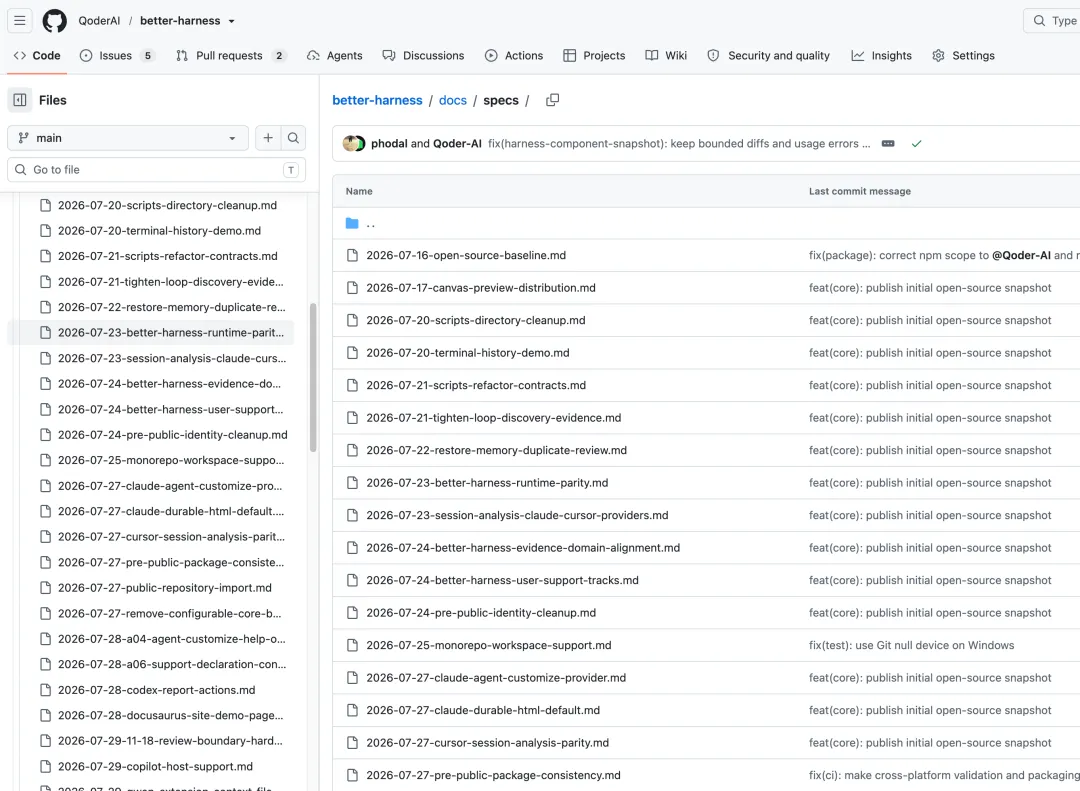Open the parent folder '..' row
This screenshot has width=1080, height=791.
point(371,223)
